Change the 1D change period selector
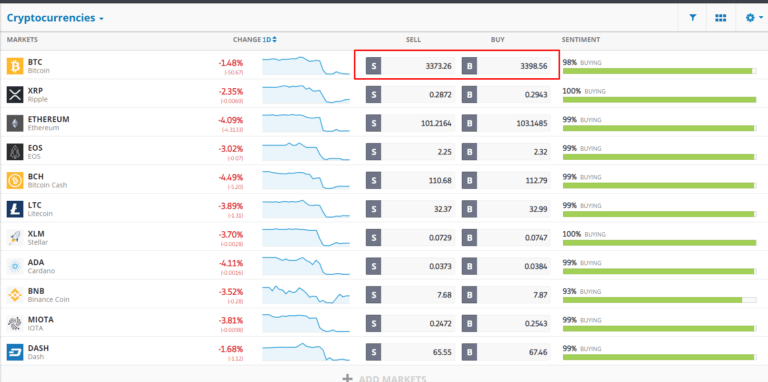Screen dimensions: 768x382 (269, 40)
